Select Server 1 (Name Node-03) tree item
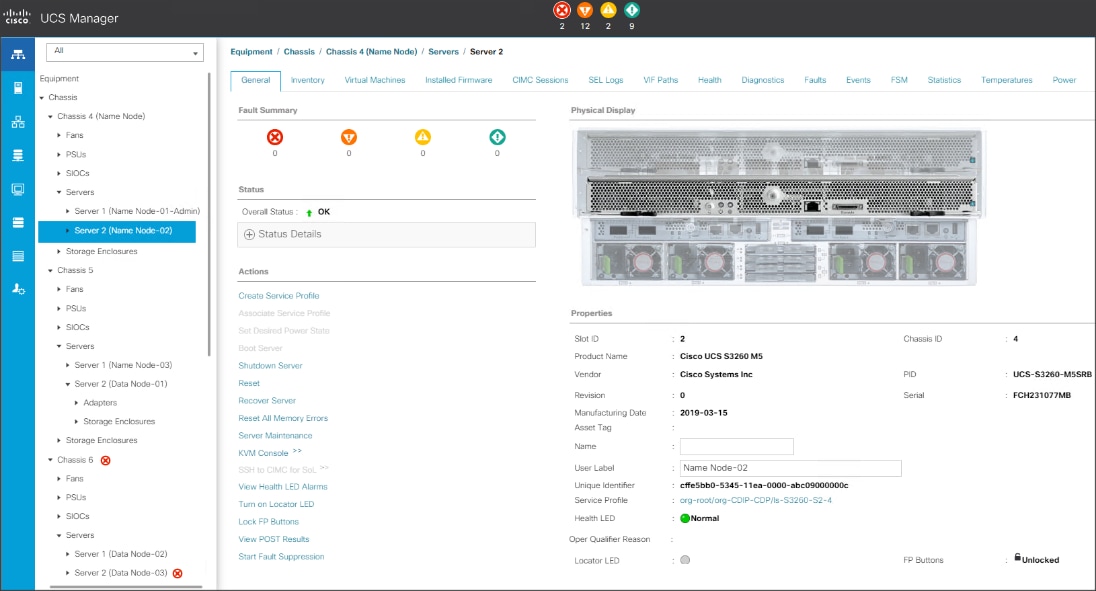This screenshot has width=1096, height=591. (x=123, y=365)
